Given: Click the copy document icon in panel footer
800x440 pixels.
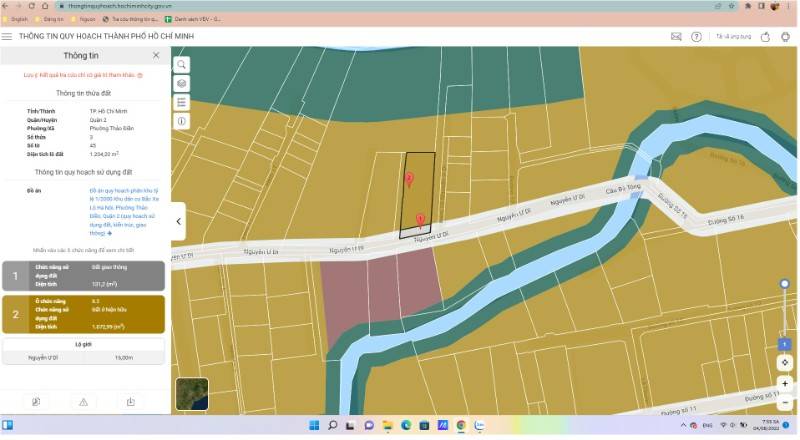Looking at the screenshot, I should (36, 402).
